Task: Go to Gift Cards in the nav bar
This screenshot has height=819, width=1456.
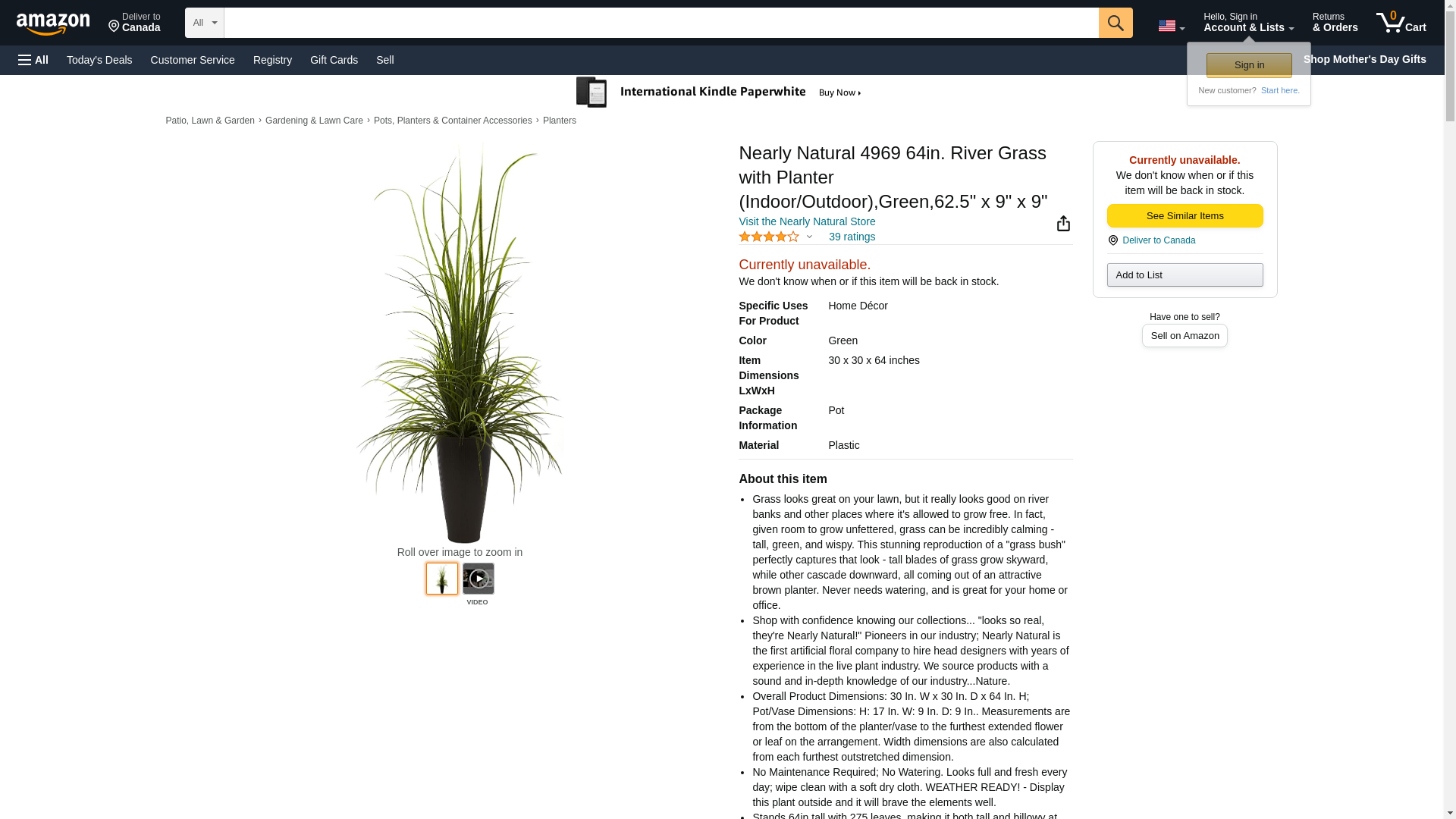Action: (x=334, y=60)
